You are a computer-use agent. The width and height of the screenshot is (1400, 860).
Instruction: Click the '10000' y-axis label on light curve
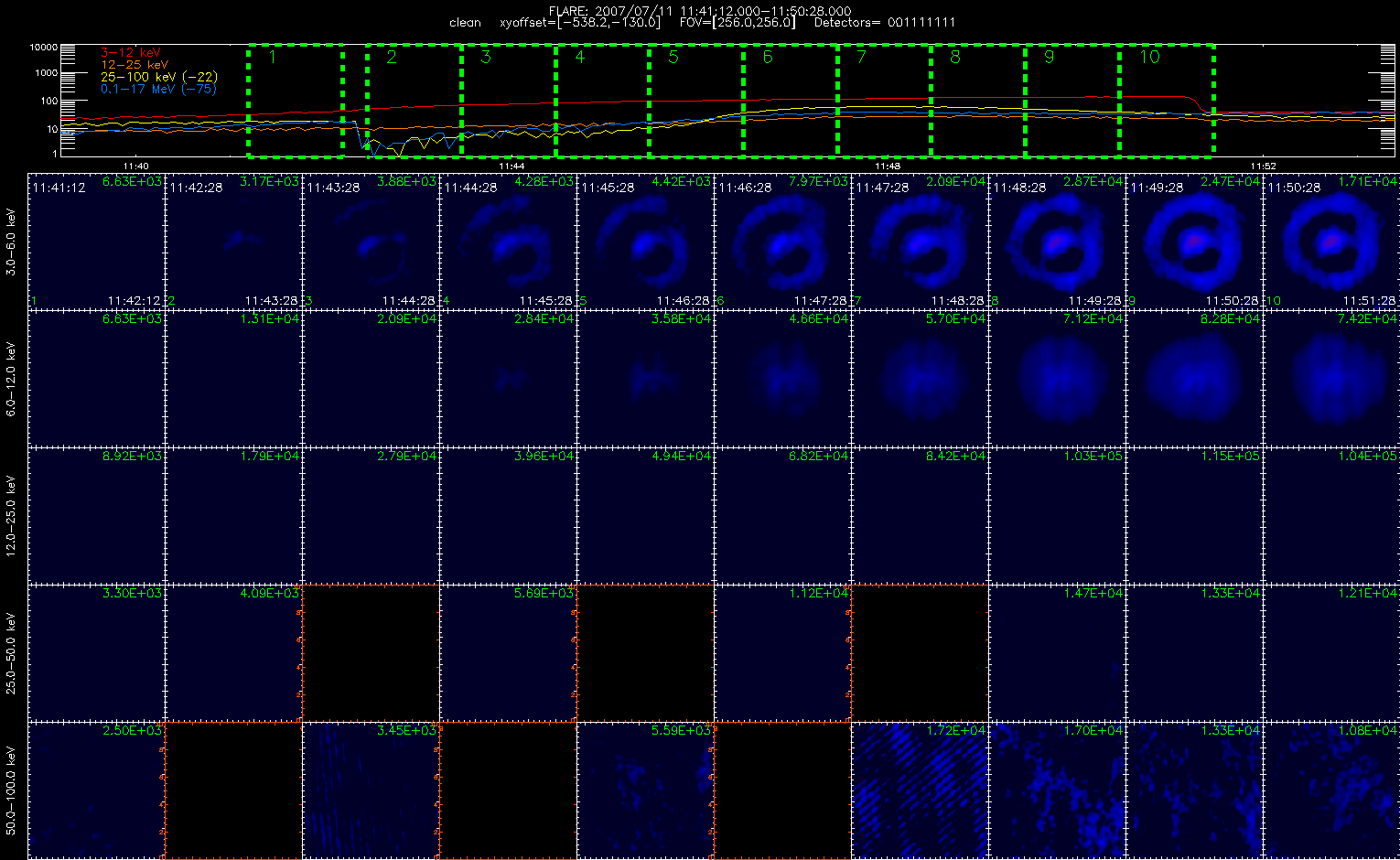pos(44,47)
